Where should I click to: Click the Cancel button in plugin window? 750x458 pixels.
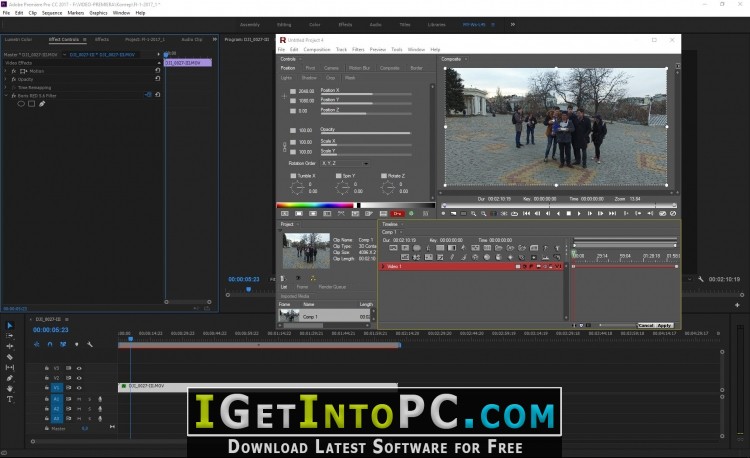645,326
